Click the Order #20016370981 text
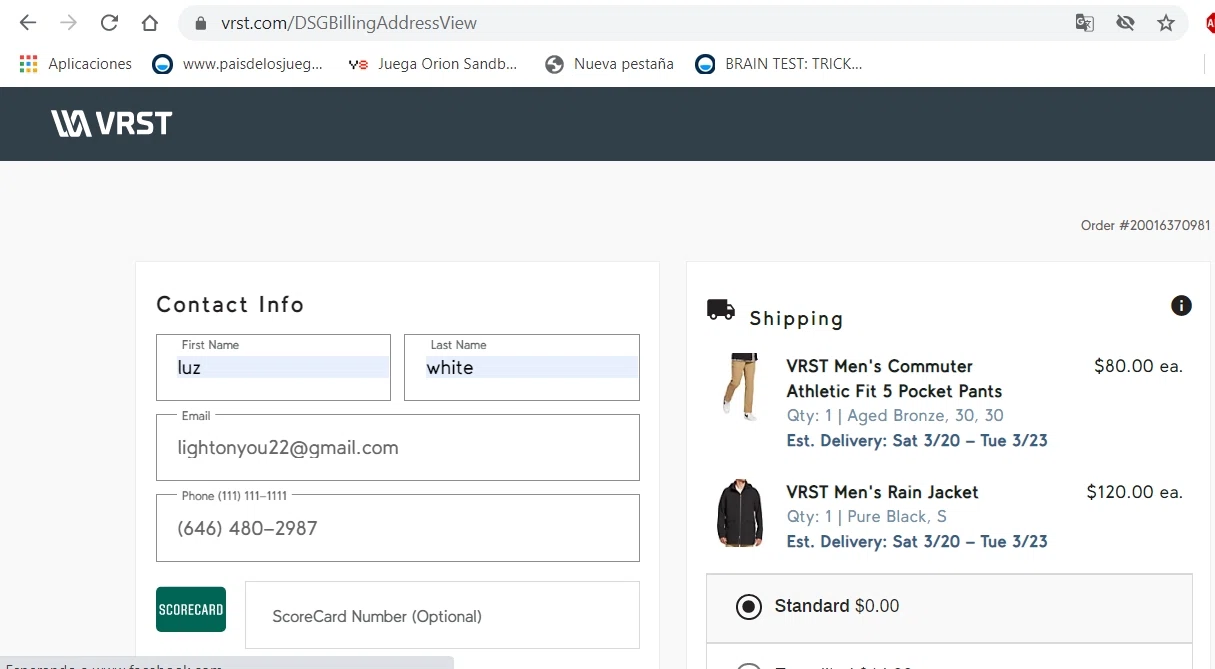 (x=1145, y=225)
